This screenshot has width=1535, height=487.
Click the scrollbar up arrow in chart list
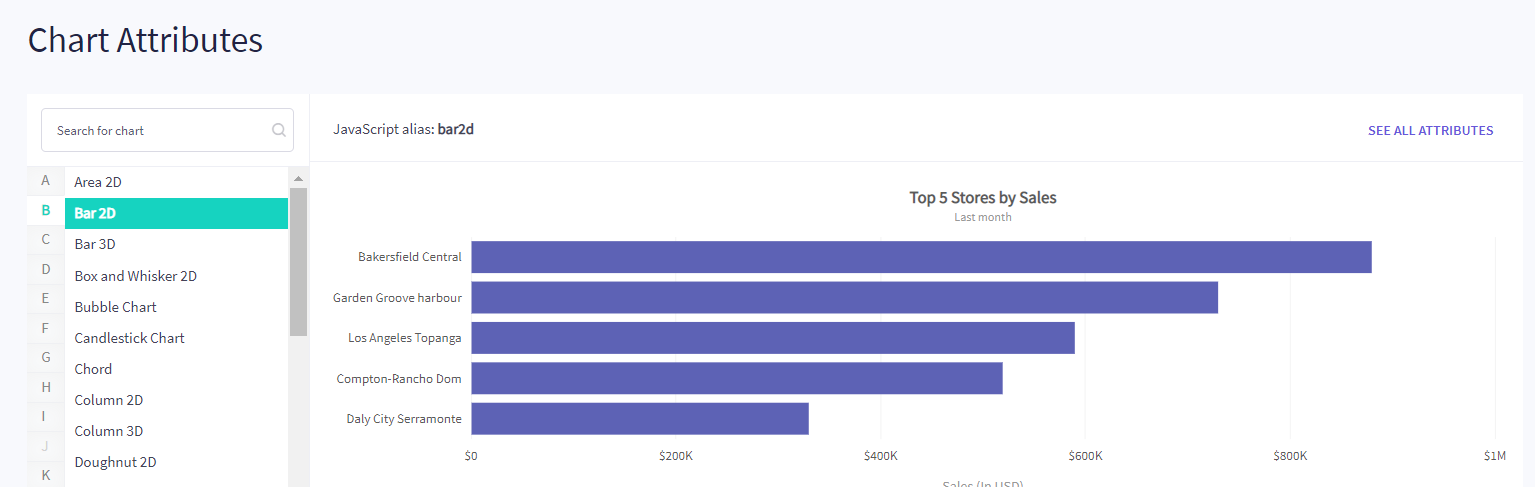coord(298,178)
